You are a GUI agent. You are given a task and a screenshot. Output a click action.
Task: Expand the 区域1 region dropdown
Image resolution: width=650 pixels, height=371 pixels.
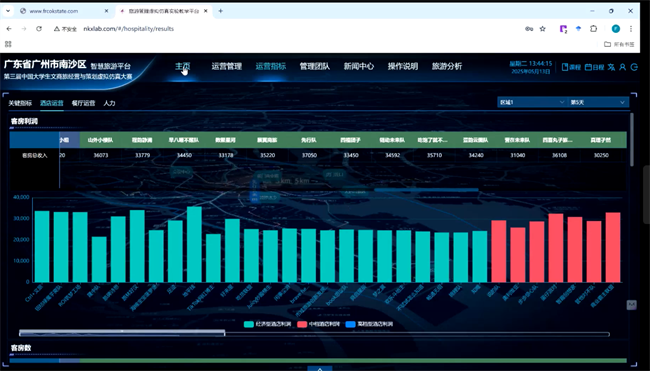point(532,102)
